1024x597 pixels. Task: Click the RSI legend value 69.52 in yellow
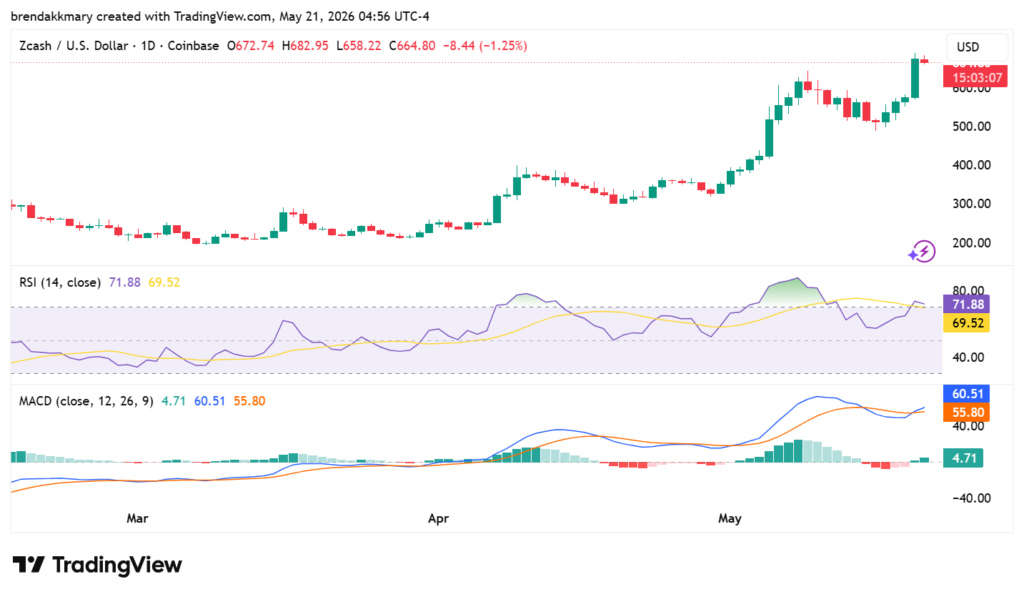click(164, 282)
